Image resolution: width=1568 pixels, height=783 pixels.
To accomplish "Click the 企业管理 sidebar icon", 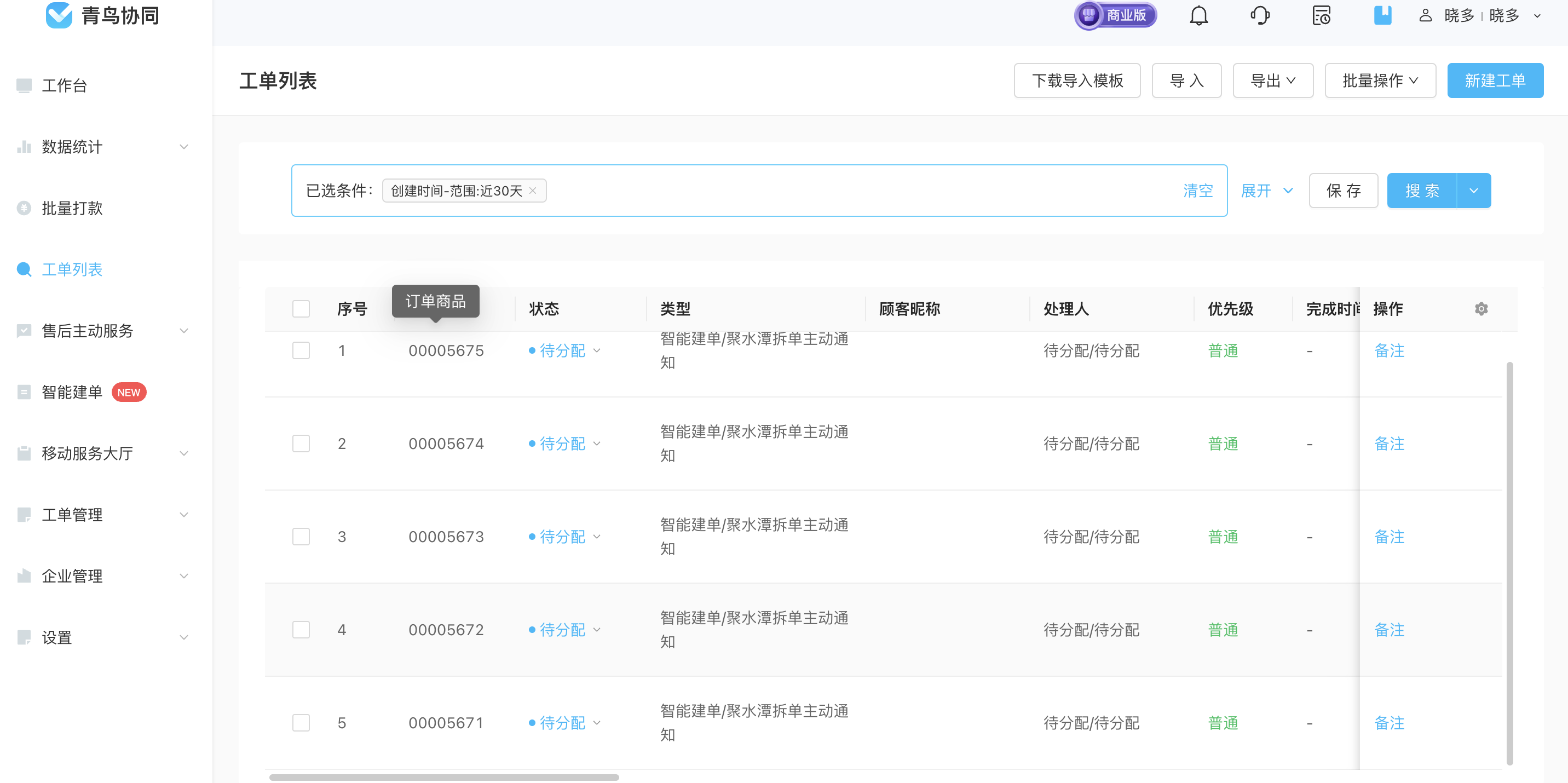I will coord(24,576).
